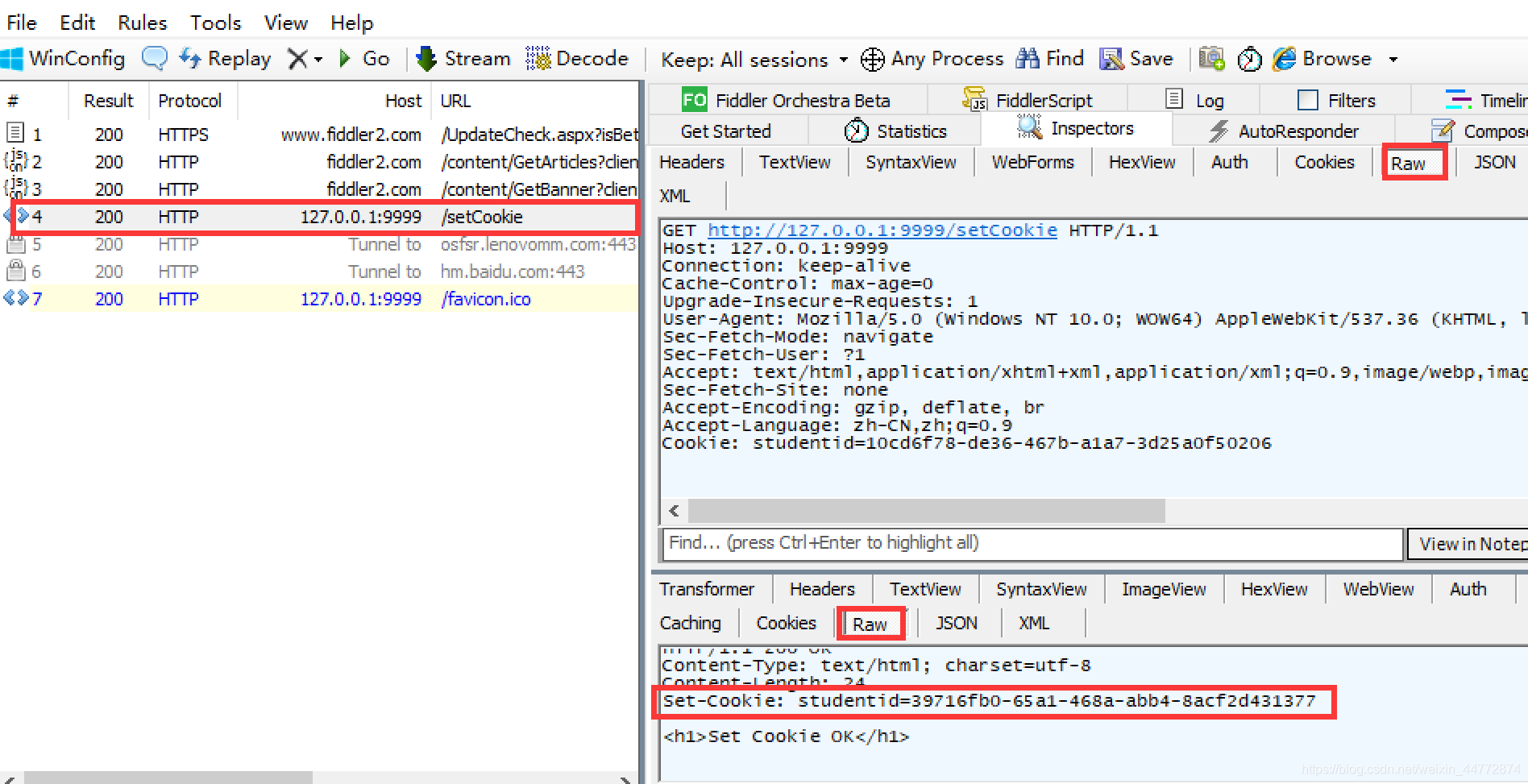Open the Timeline tab
Image resolution: width=1528 pixels, height=784 pixels.
[1485, 100]
